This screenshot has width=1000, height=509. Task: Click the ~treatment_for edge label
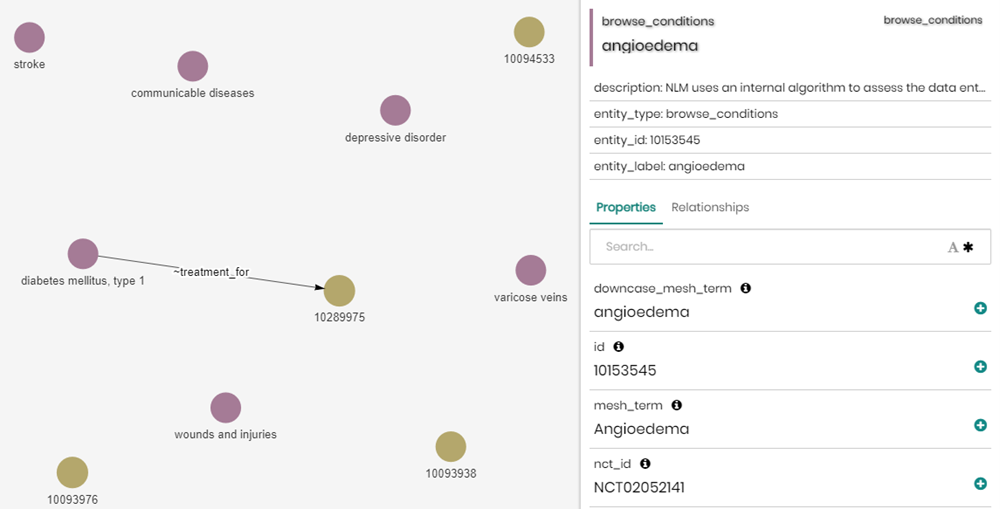pos(211,272)
